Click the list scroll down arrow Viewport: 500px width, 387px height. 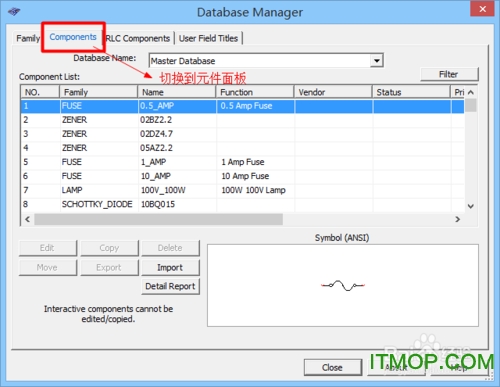(x=471, y=206)
